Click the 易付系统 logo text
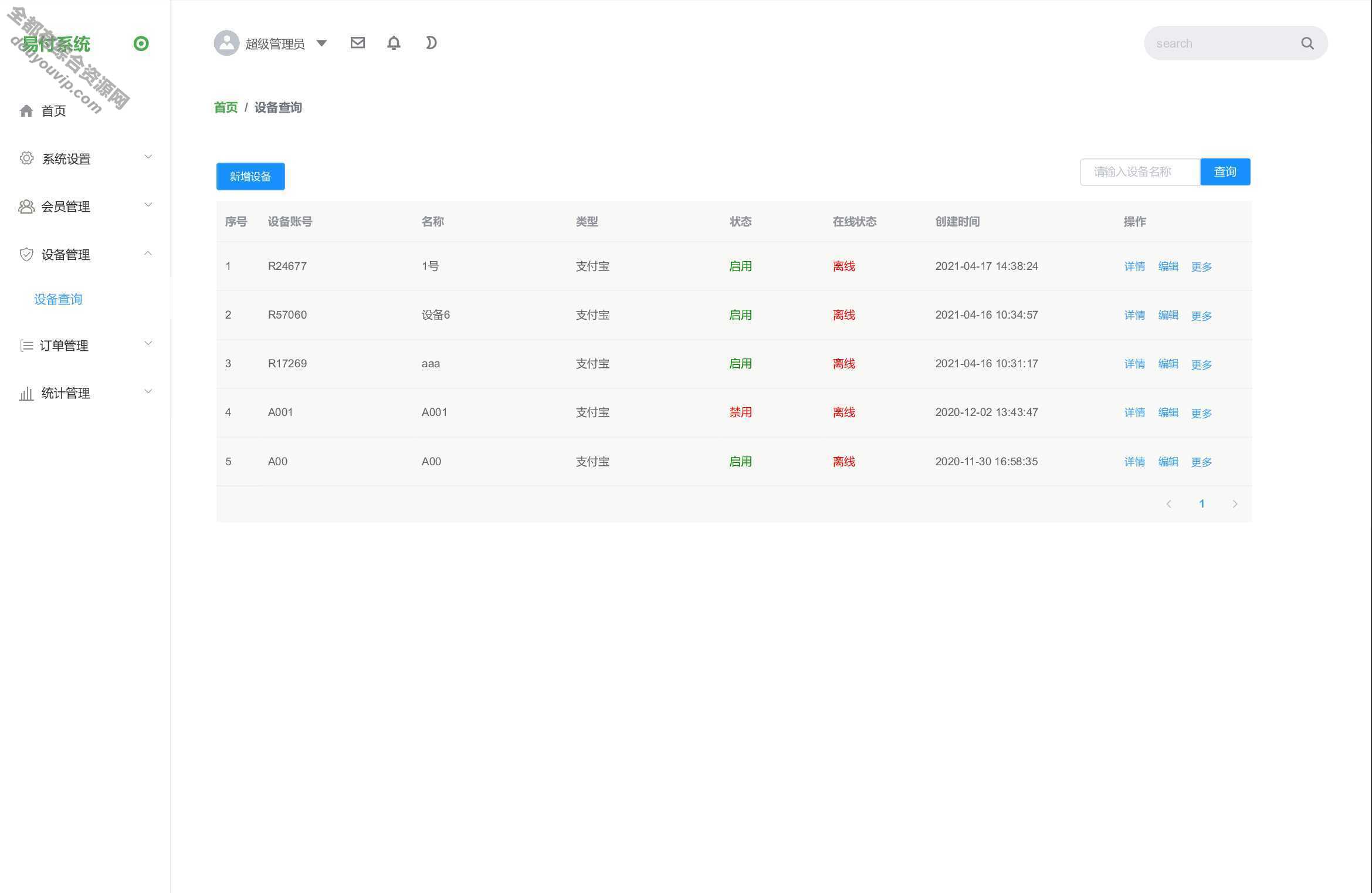Image resolution: width=1372 pixels, height=893 pixels. [x=56, y=44]
